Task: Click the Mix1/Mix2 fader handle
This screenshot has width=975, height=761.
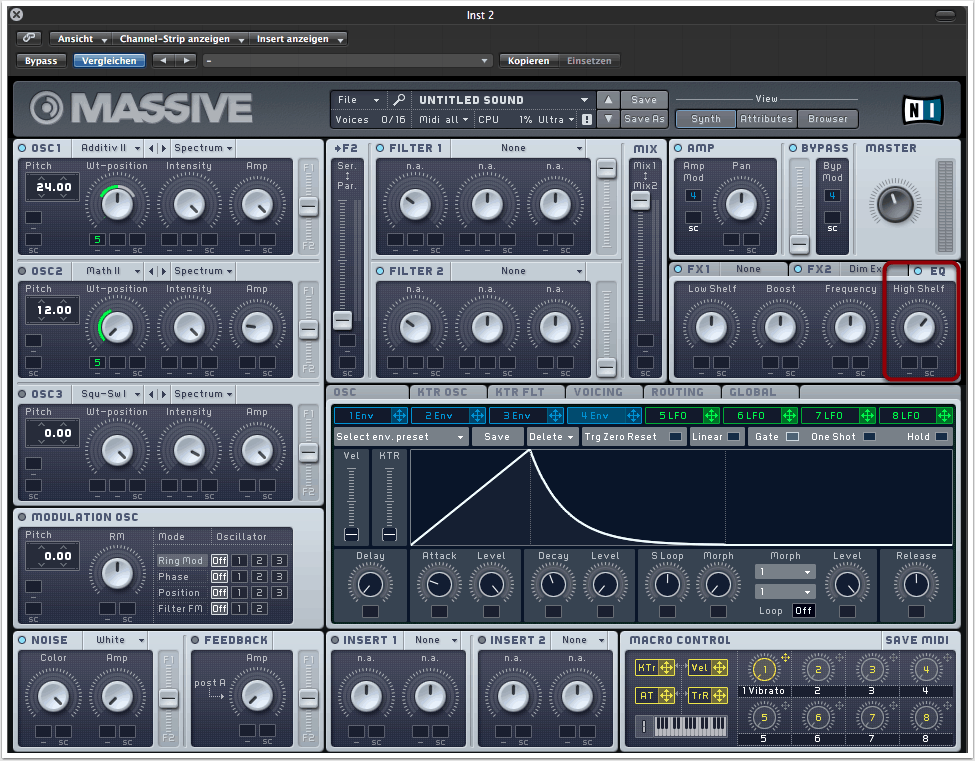Action: 640,200
